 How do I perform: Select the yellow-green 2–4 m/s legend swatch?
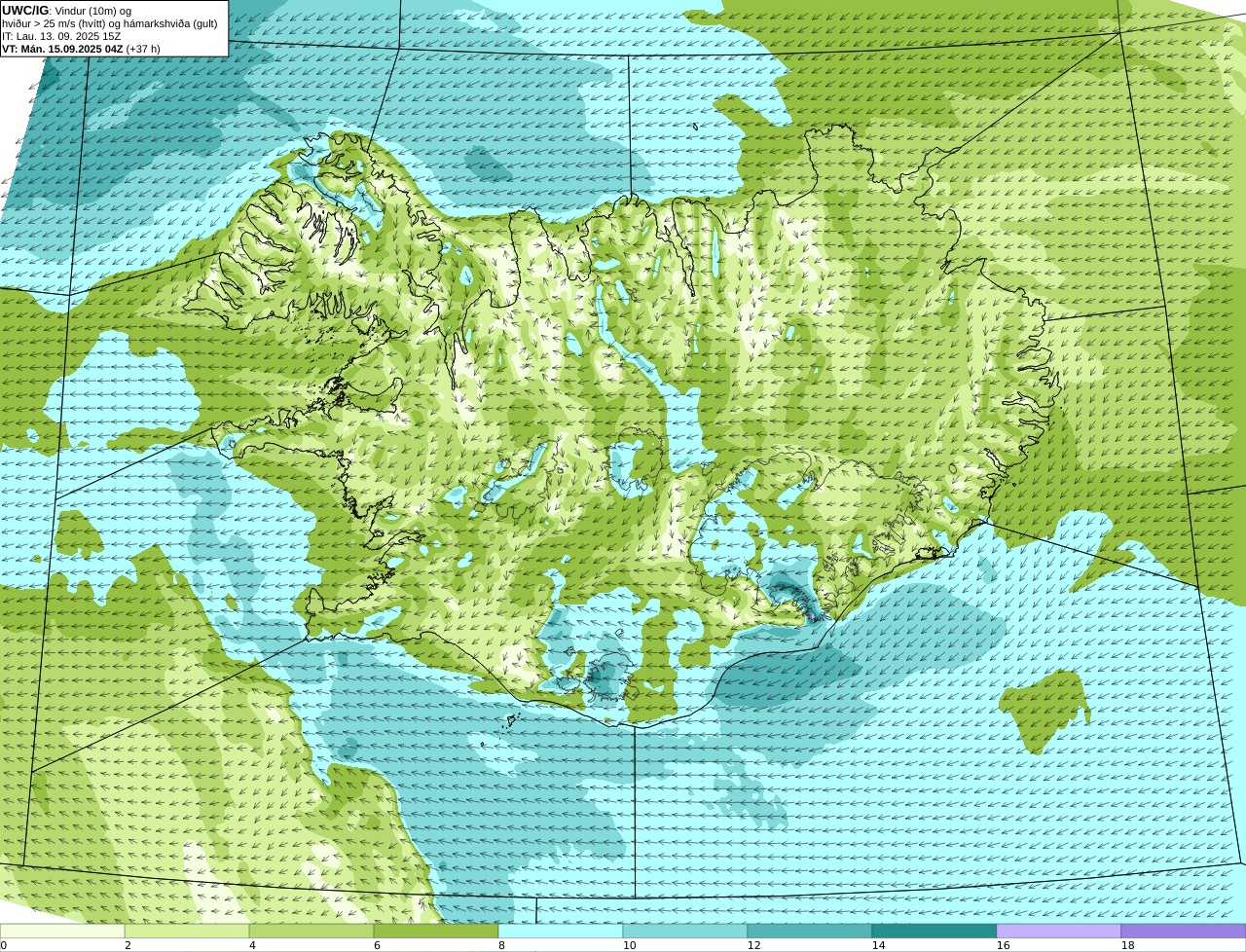(187, 931)
